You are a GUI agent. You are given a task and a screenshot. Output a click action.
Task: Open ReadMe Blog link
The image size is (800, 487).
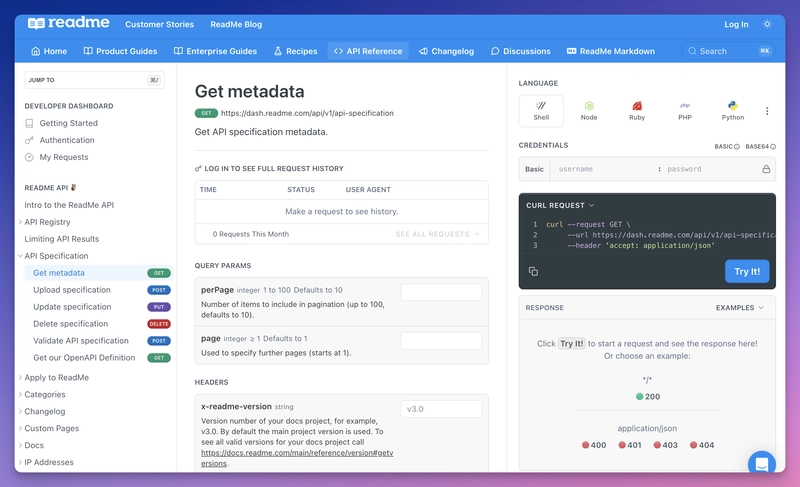pos(236,24)
